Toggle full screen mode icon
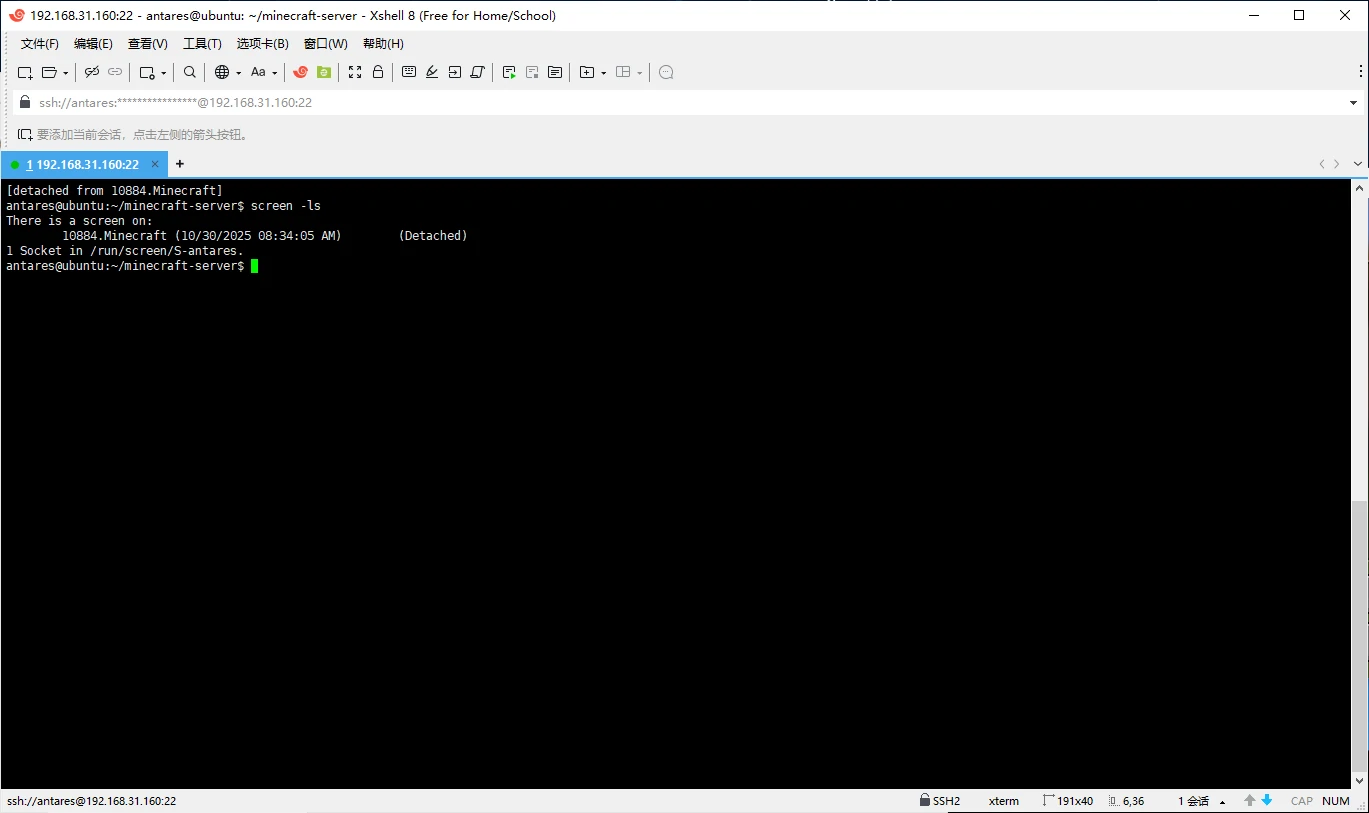 click(355, 72)
